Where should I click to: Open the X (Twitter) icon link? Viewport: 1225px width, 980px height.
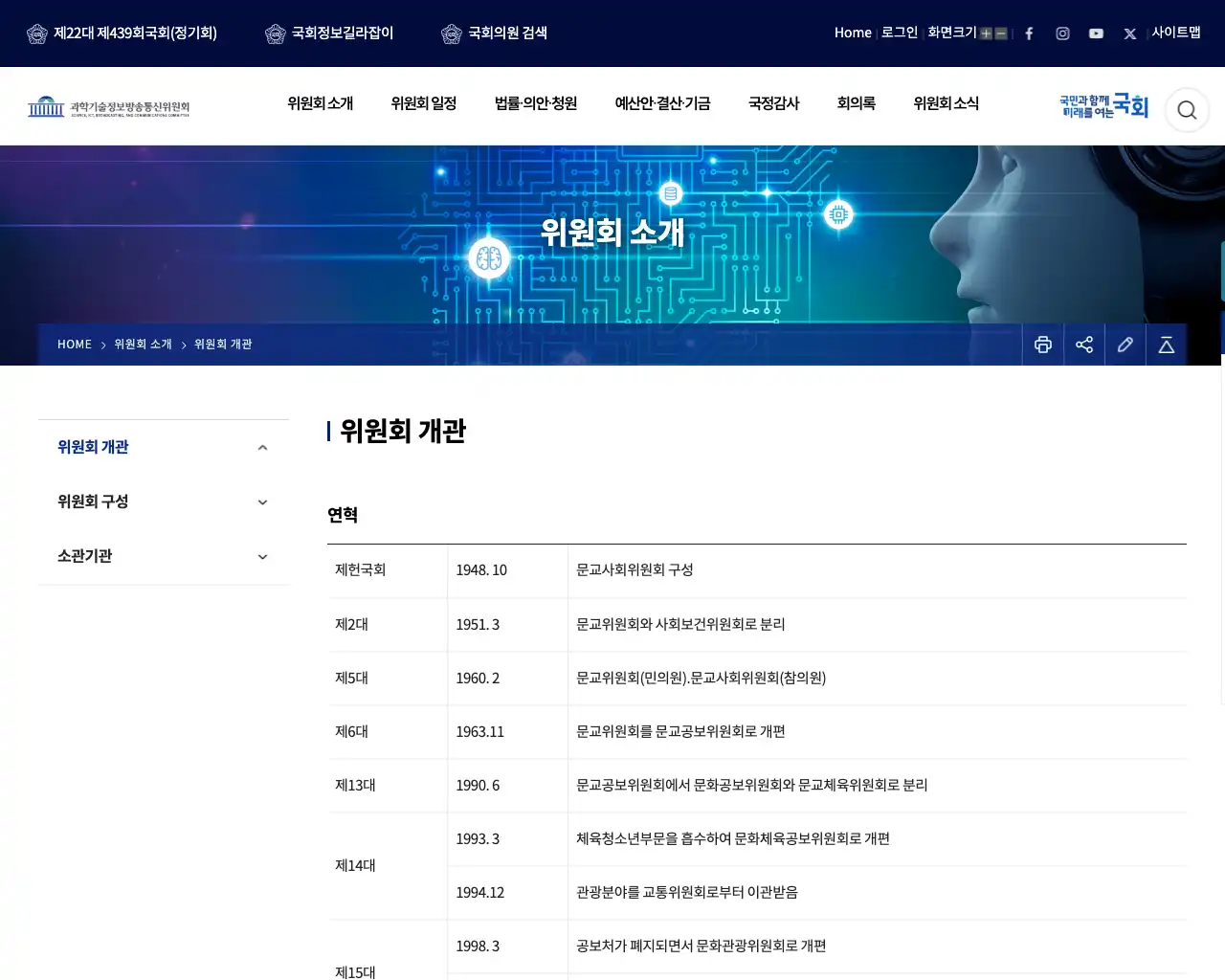(1130, 33)
